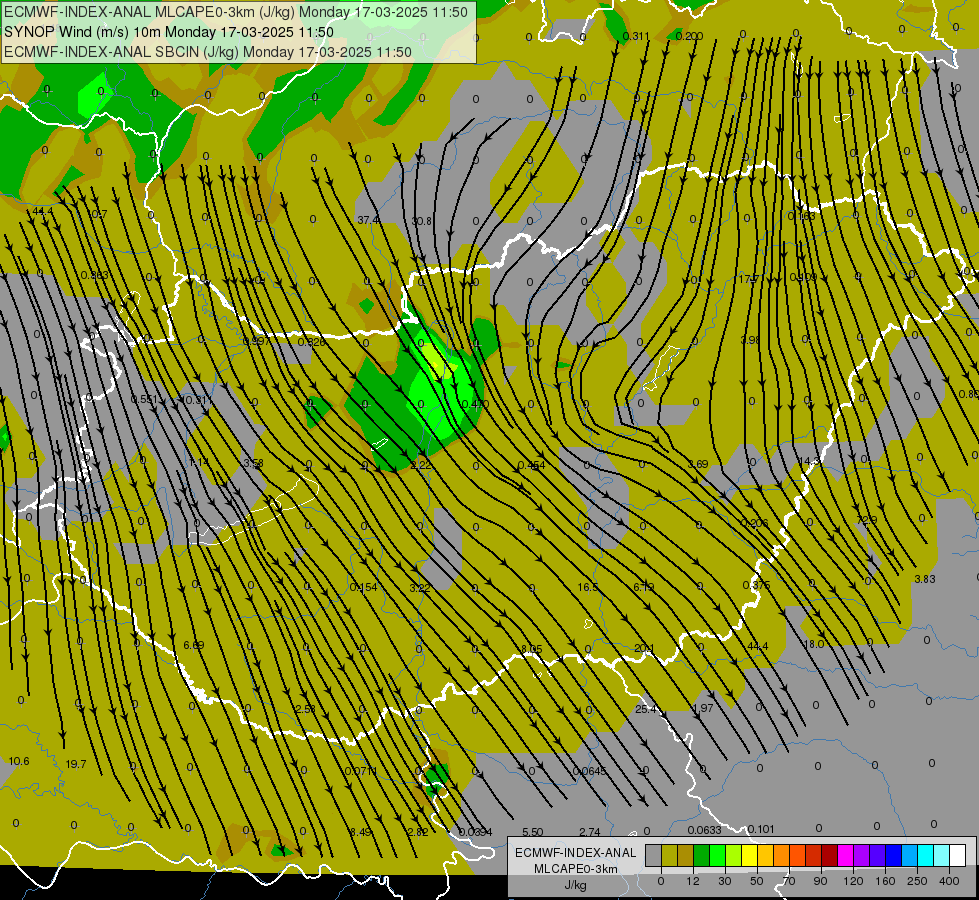Click the map value 2.58

[305, 709]
